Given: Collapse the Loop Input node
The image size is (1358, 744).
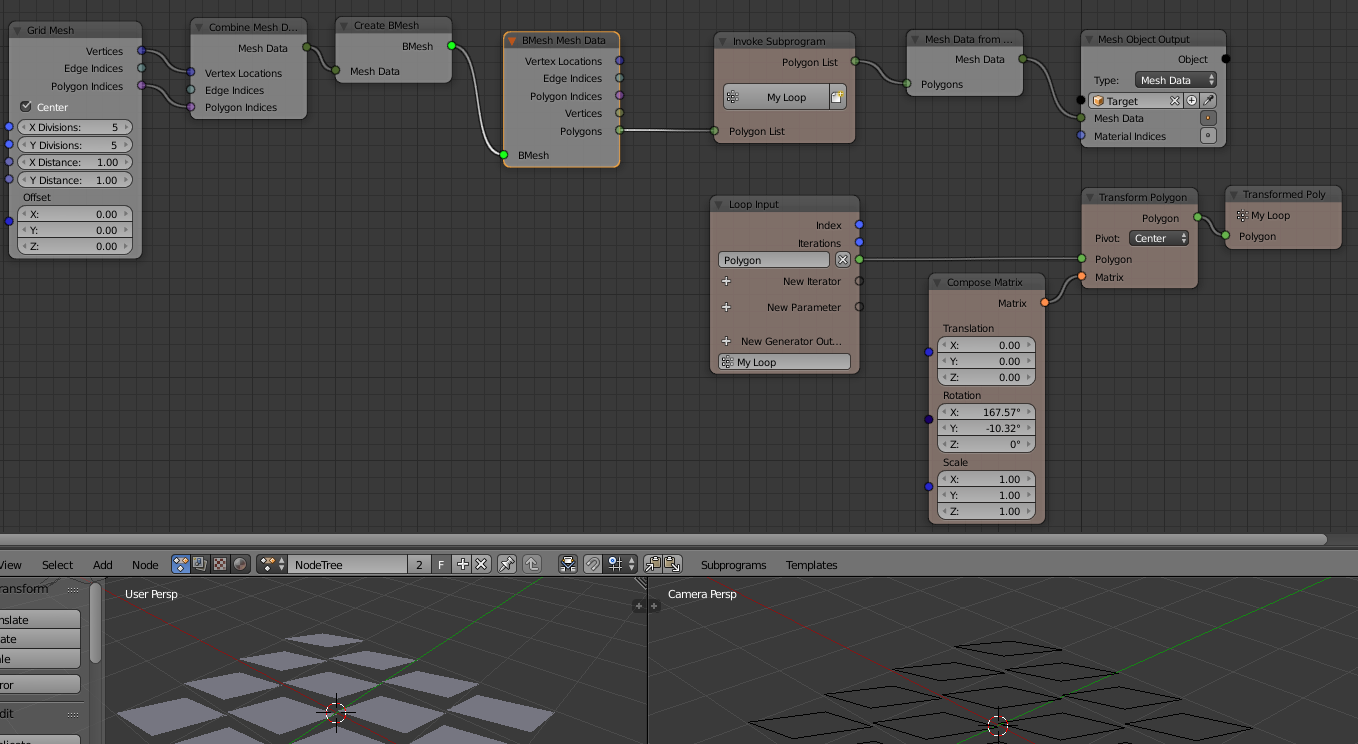Looking at the screenshot, I should click(x=719, y=204).
